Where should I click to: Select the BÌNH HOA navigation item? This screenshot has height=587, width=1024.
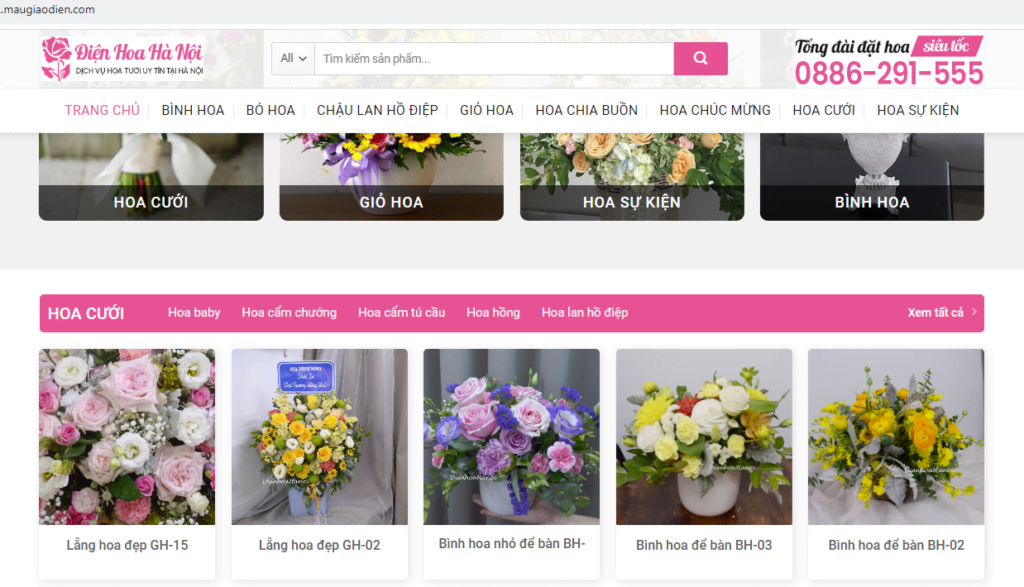tap(193, 110)
